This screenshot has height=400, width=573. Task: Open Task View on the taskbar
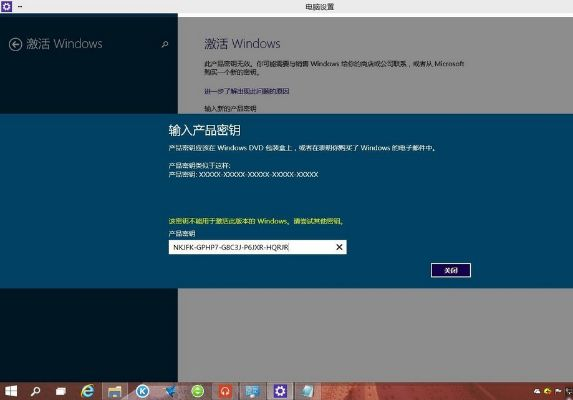(61, 392)
